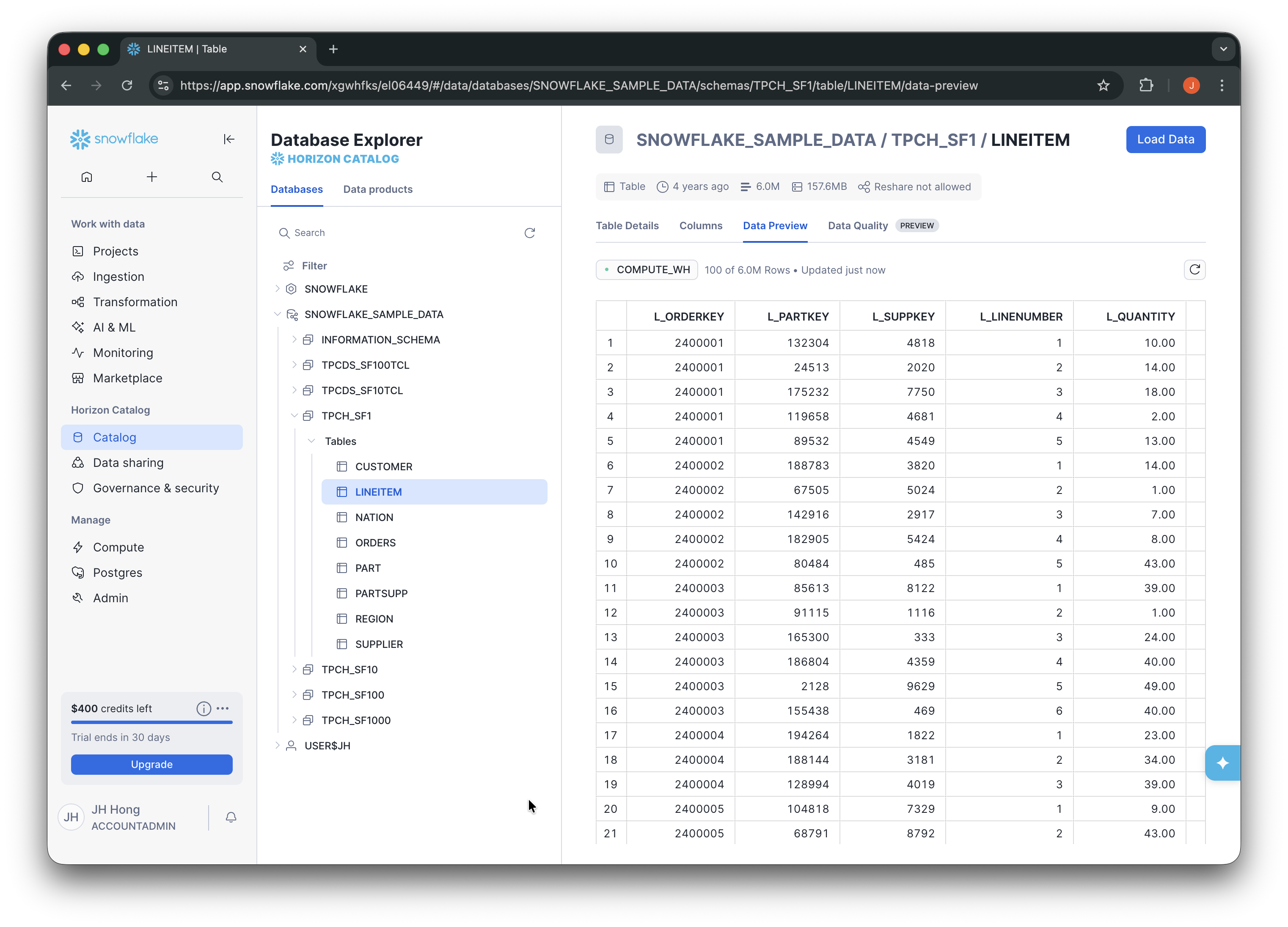Collapse the left navigation sidebar
The image size is (1288, 927).
point(229,139)
